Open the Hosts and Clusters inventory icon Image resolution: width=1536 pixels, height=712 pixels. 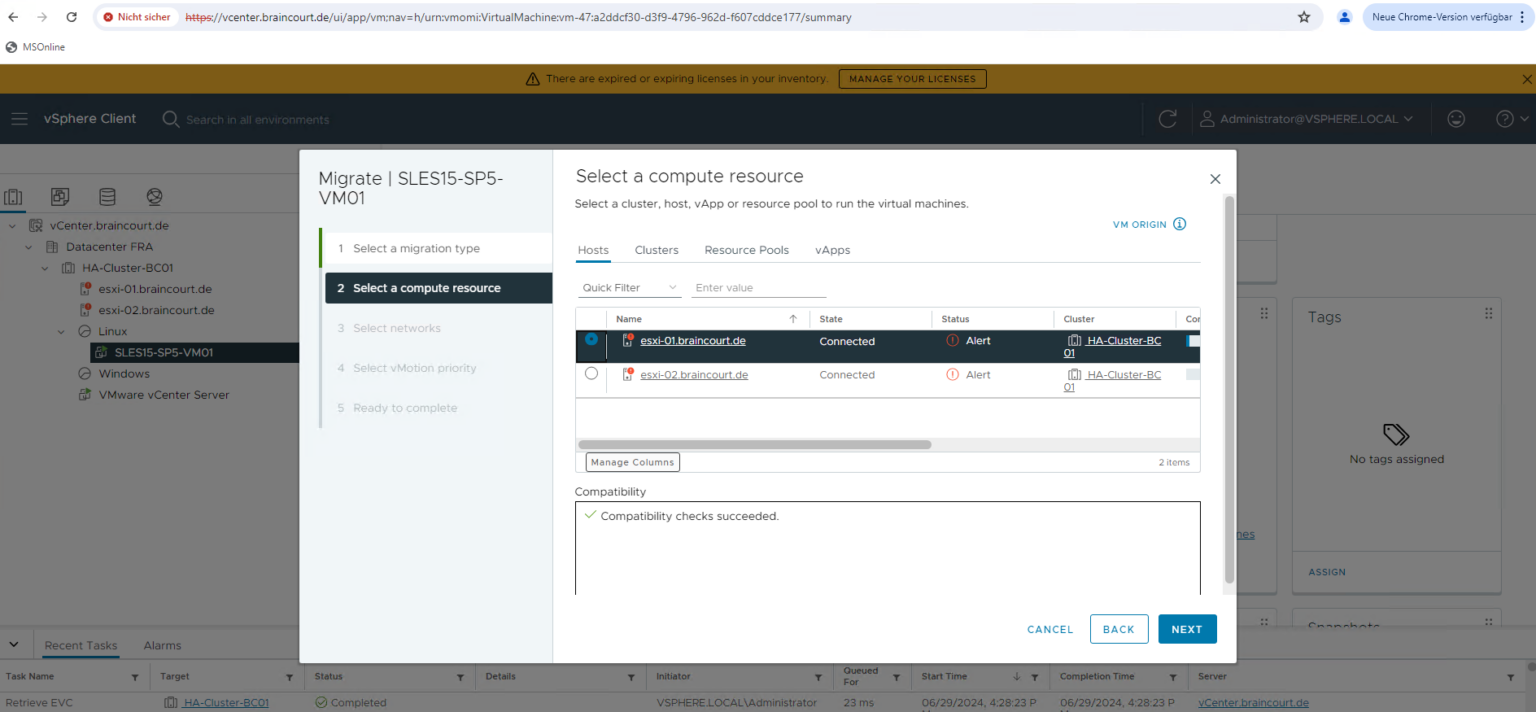tap(14, 196)
